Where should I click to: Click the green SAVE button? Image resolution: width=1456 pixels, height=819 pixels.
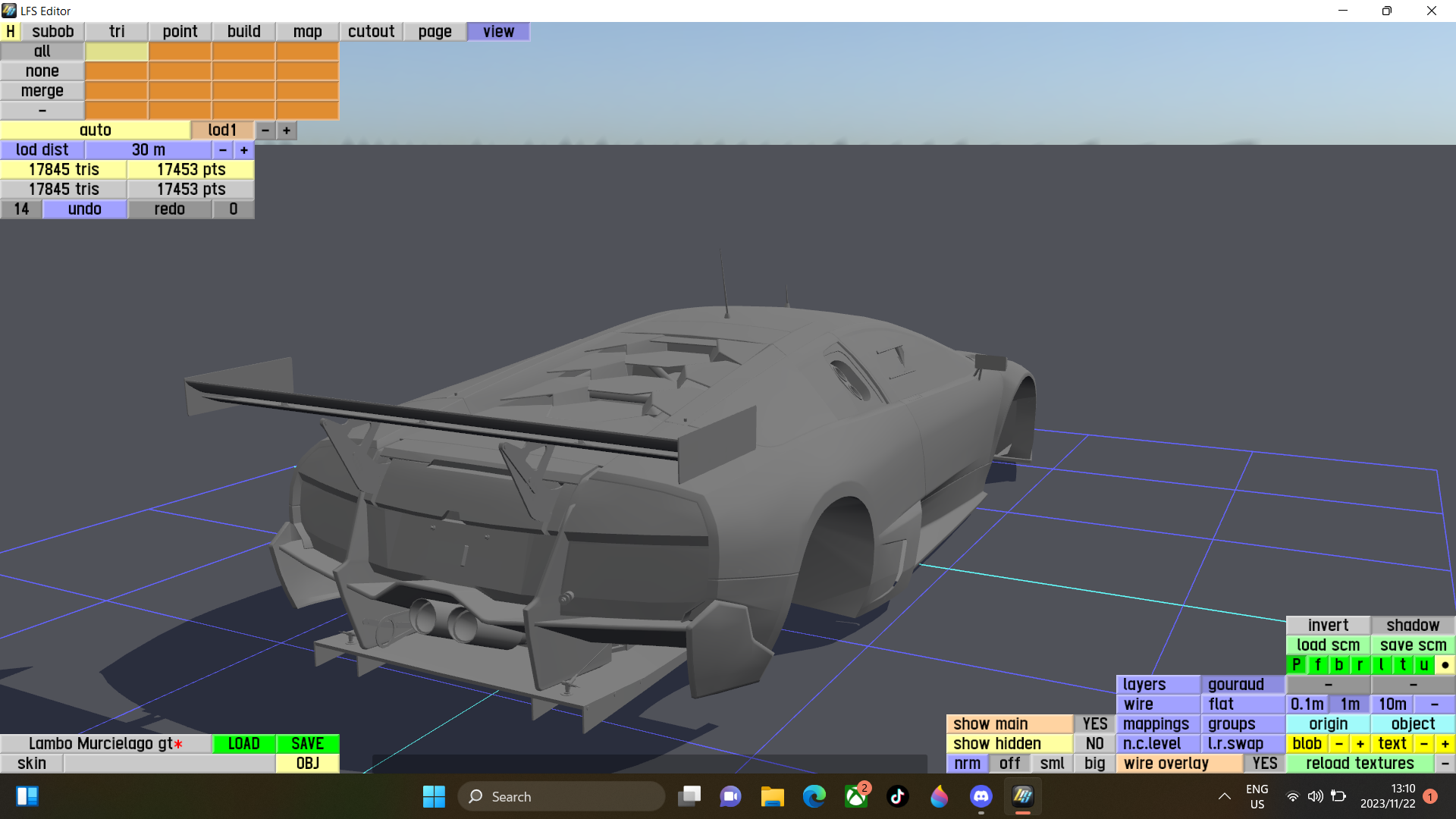(x=307, y=744)
